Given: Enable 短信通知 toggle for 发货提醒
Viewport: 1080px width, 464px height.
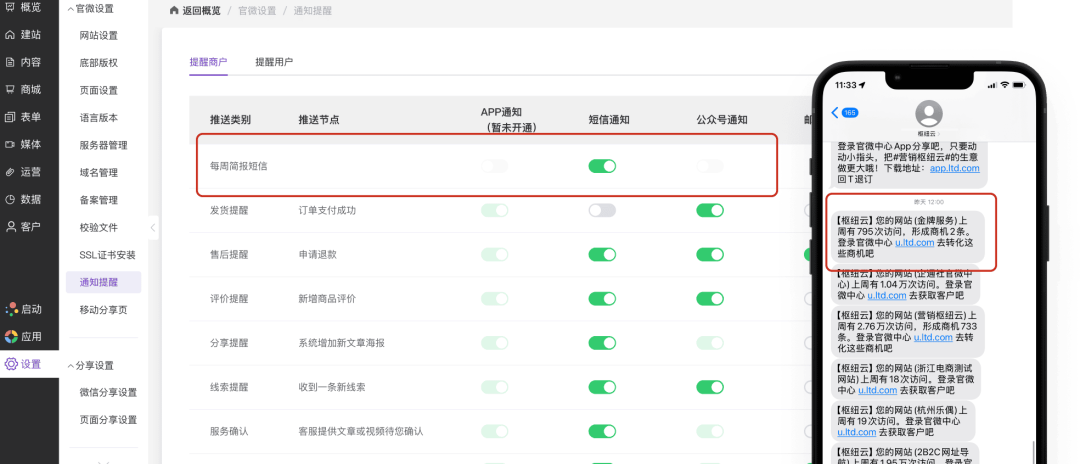Looking at the screenshot, I should coord(602,210).
